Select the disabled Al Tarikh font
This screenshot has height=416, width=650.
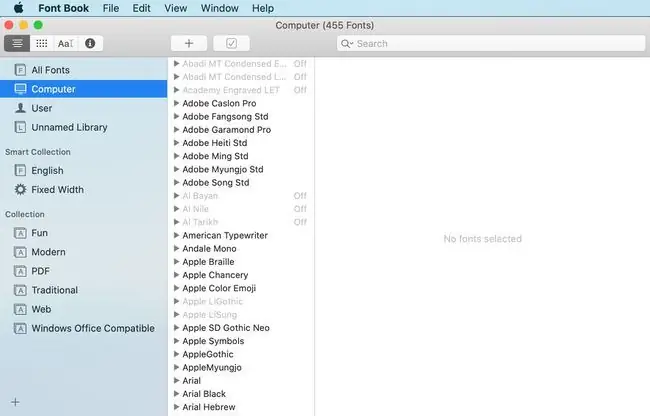tap(241, 222)
